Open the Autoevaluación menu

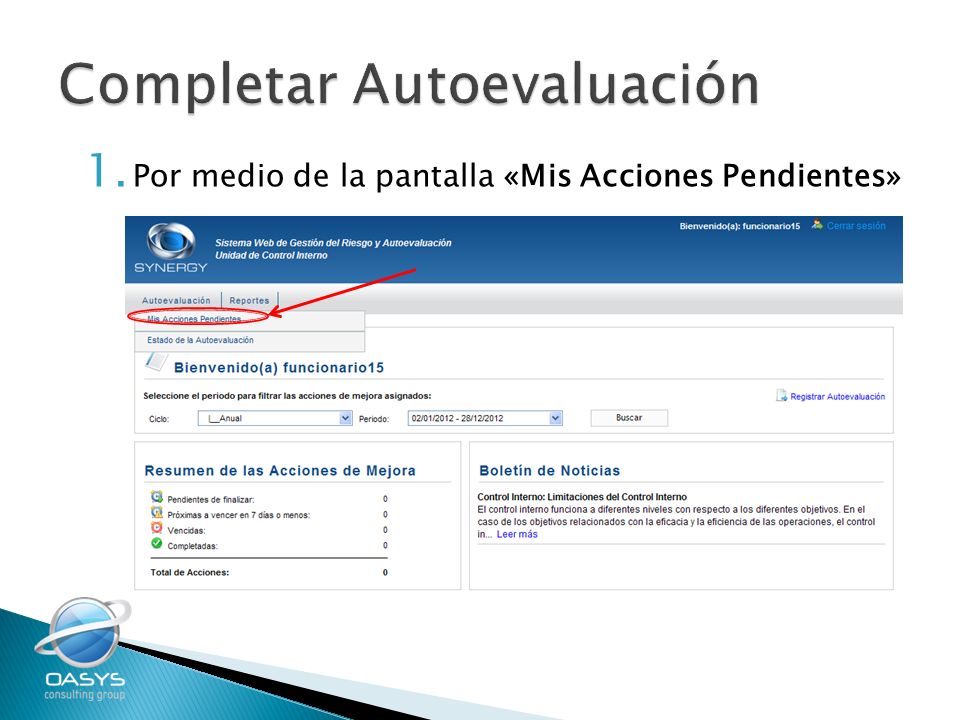[176, 301]
